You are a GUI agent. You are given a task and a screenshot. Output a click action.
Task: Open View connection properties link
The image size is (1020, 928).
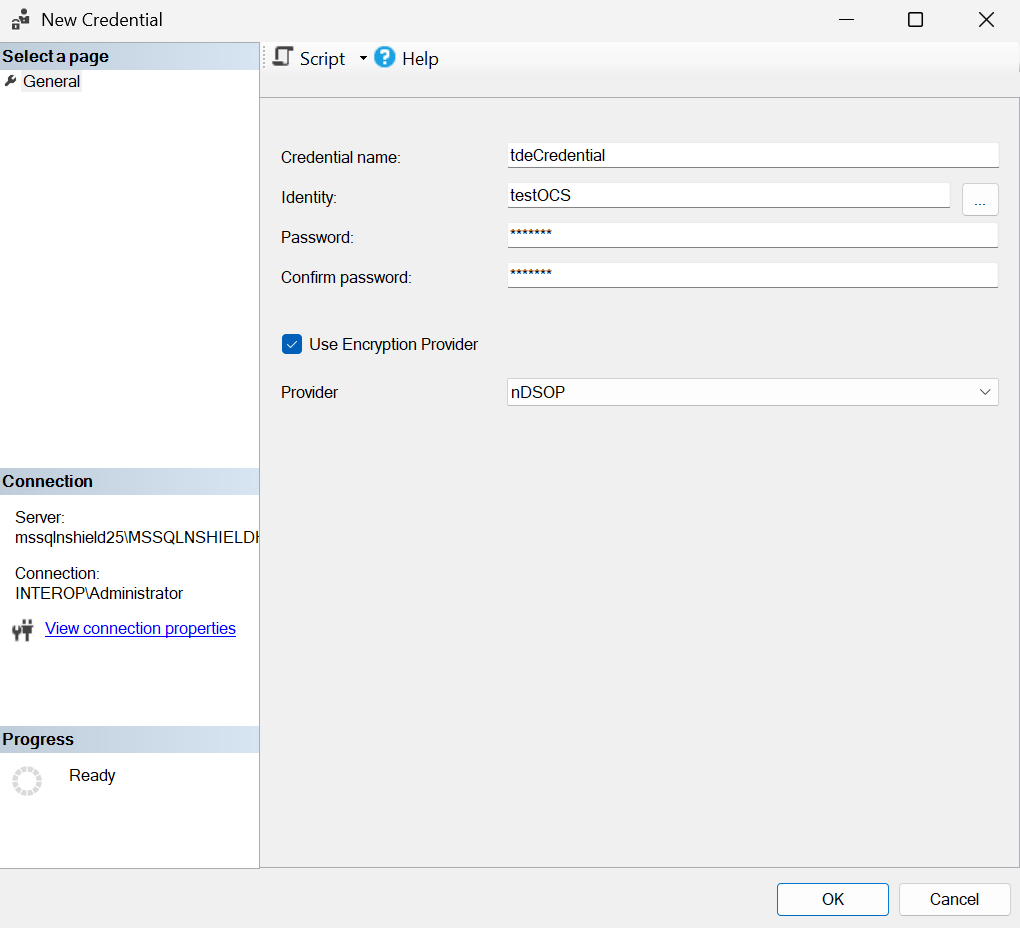pos(140,628)
